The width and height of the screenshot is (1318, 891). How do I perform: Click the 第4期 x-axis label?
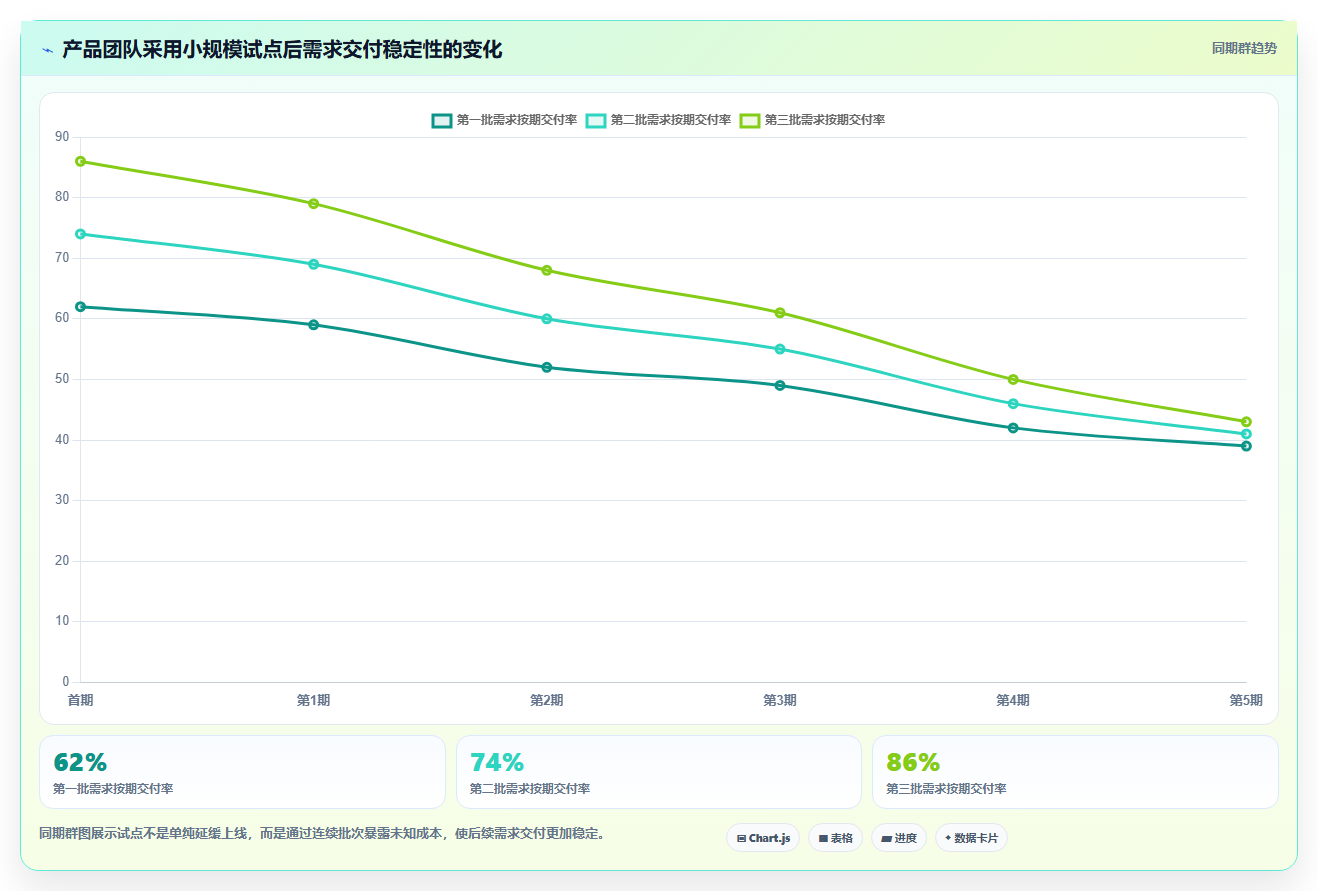pyautogui.click(x=1013, y=700)
